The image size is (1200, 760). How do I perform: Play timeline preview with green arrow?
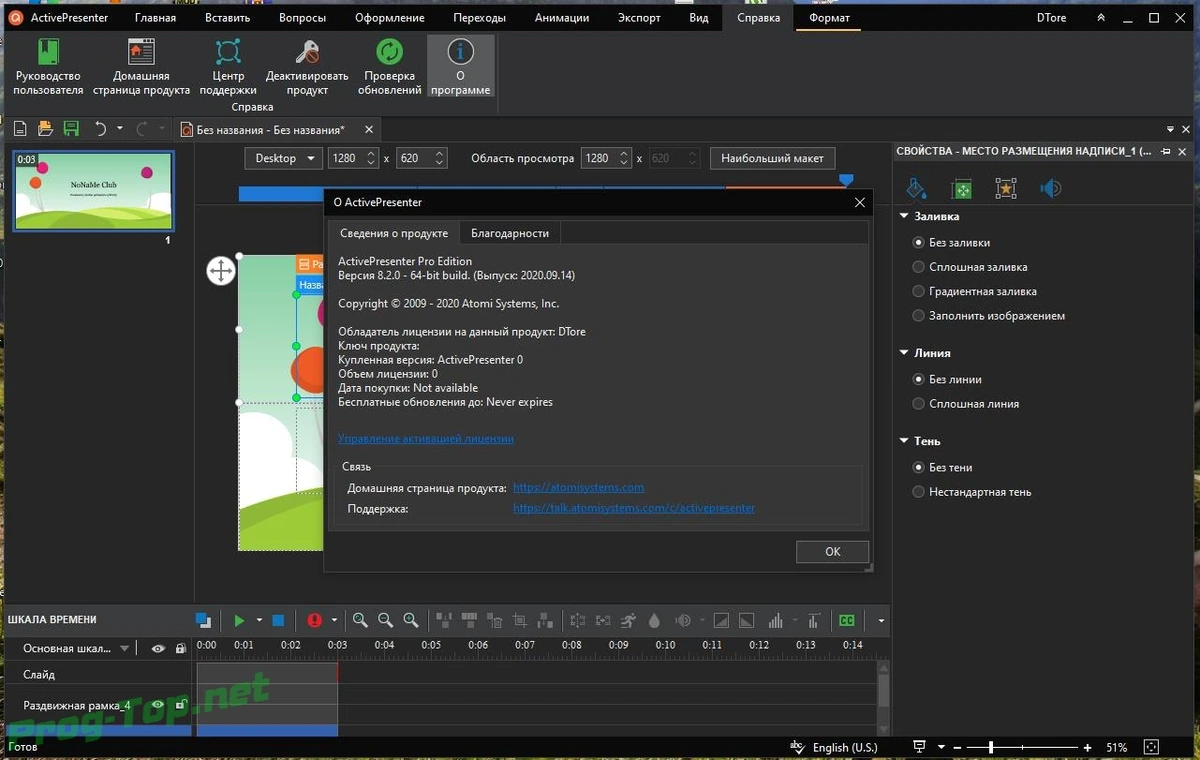239,621
